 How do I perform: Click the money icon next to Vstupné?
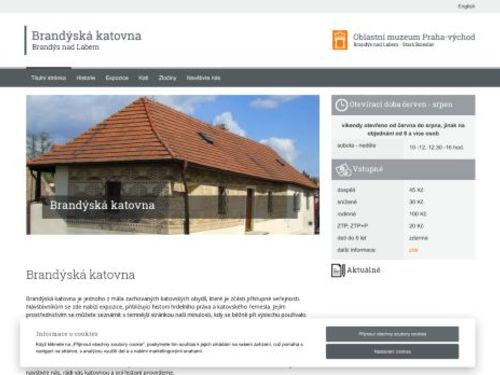coord(343,170)
